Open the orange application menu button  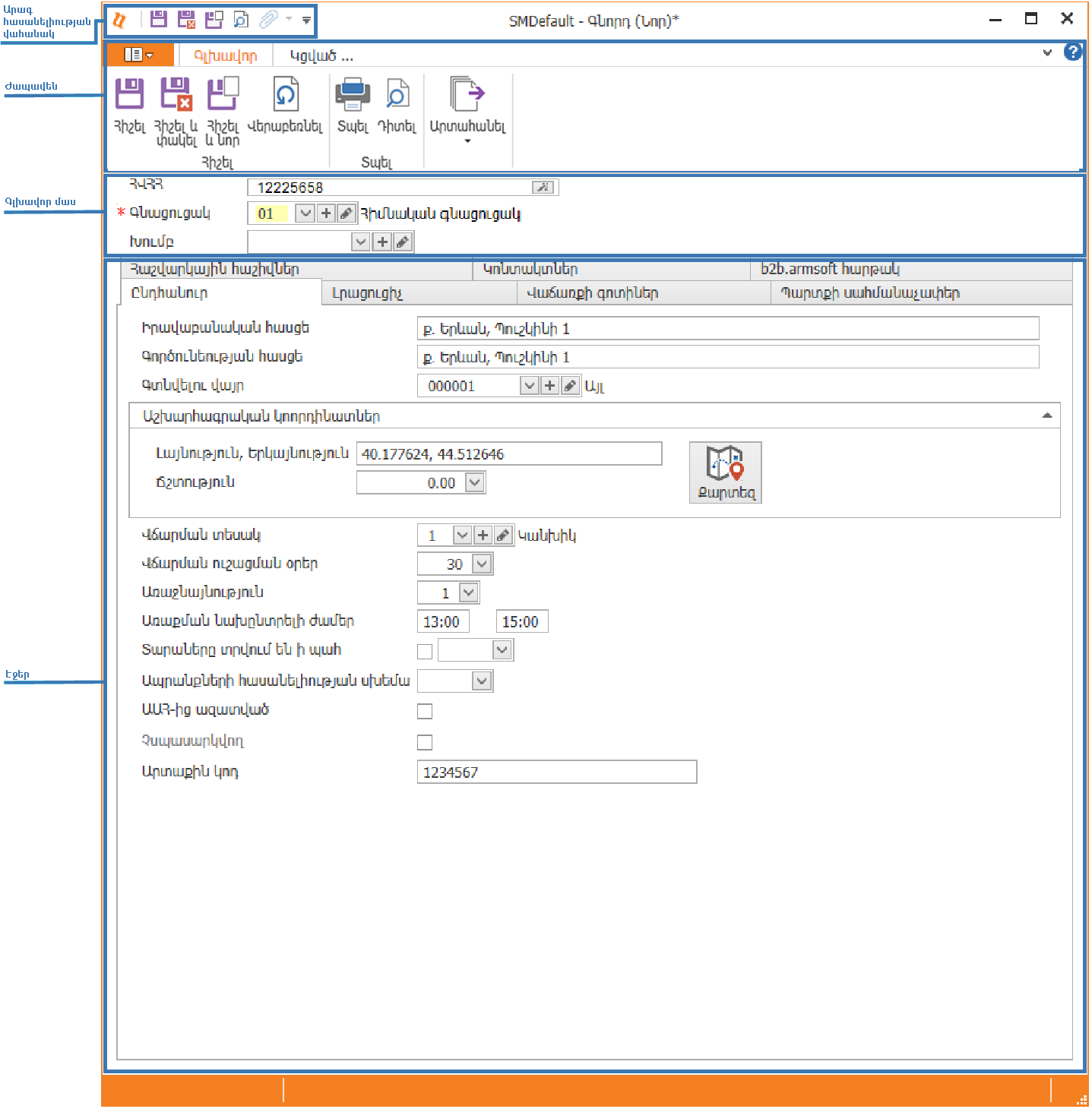pyautogui.click(x=140, y=55)
